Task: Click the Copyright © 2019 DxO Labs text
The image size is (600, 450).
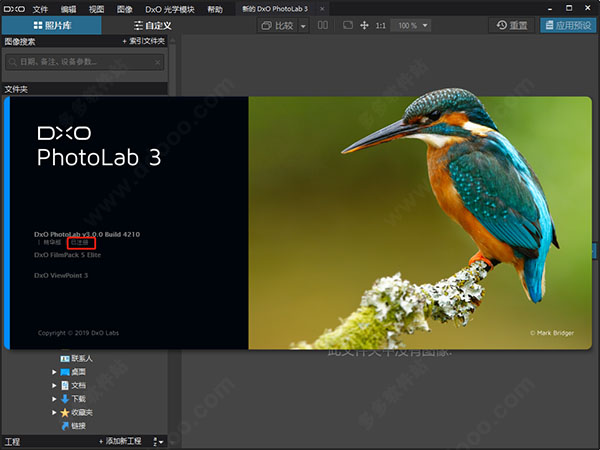Action: click(78, 333)
